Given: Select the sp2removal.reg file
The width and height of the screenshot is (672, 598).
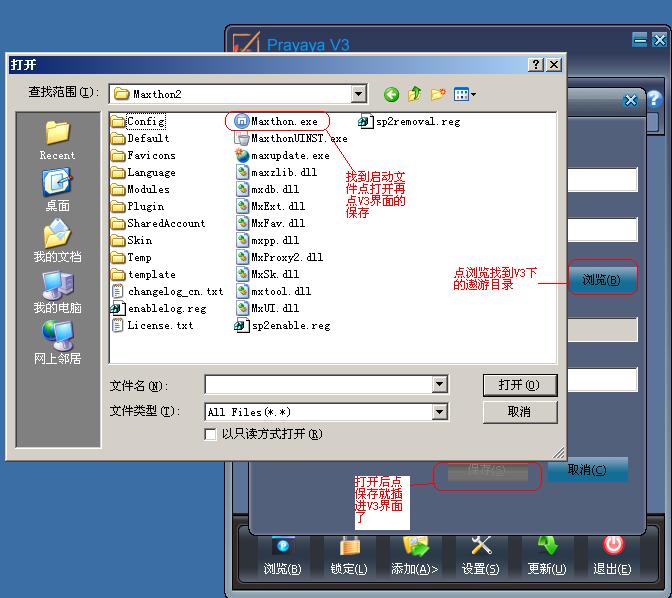Looking at the screenshot, I should [x=409, y=122].
